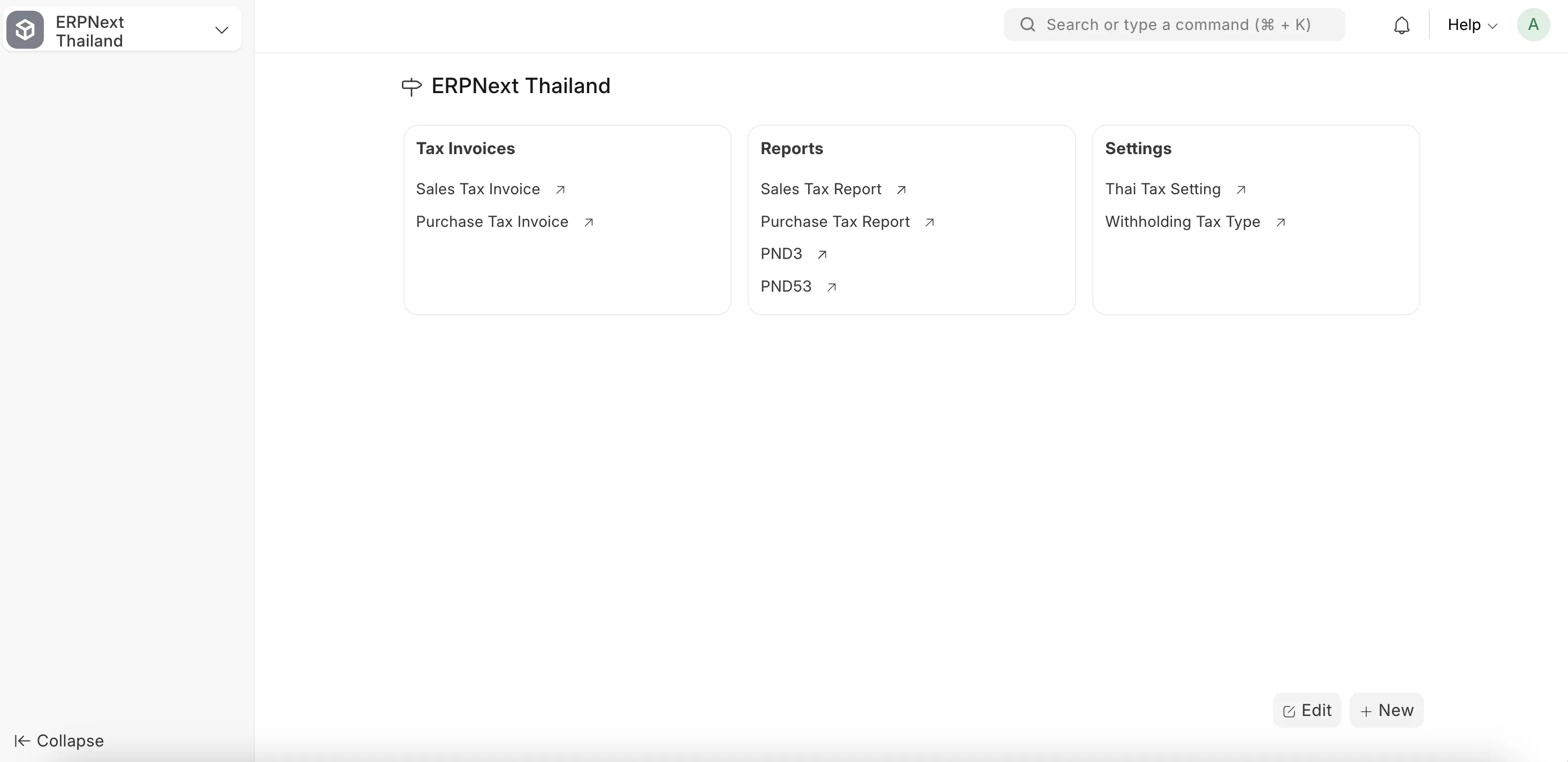Open the Withholding Tax Type link
The width and height of the screenshot is (1568, 762).
[1182, 222]
